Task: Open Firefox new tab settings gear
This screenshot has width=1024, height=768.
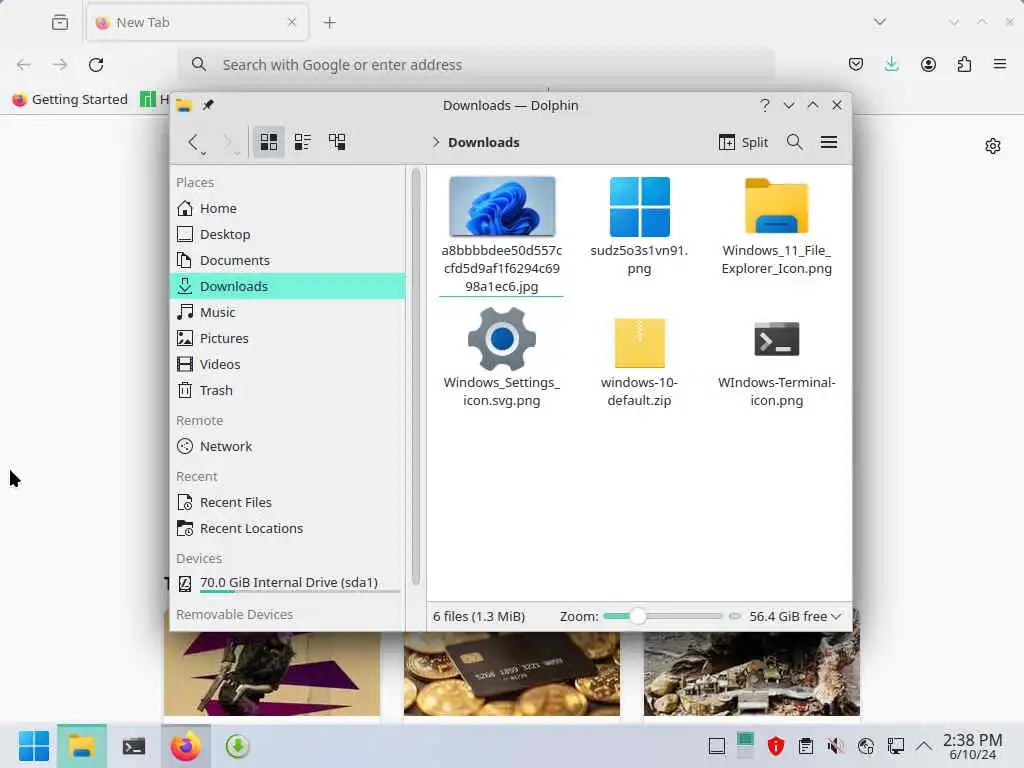Action: [x=993, y=146]
